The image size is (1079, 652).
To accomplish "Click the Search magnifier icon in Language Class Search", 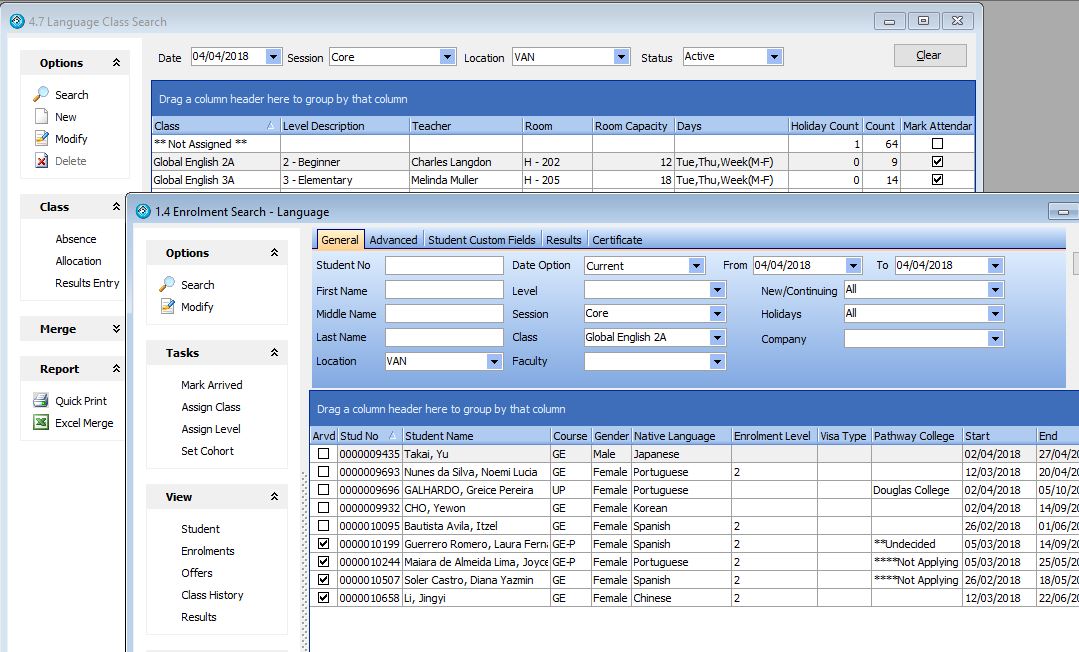I will (41, 95).
